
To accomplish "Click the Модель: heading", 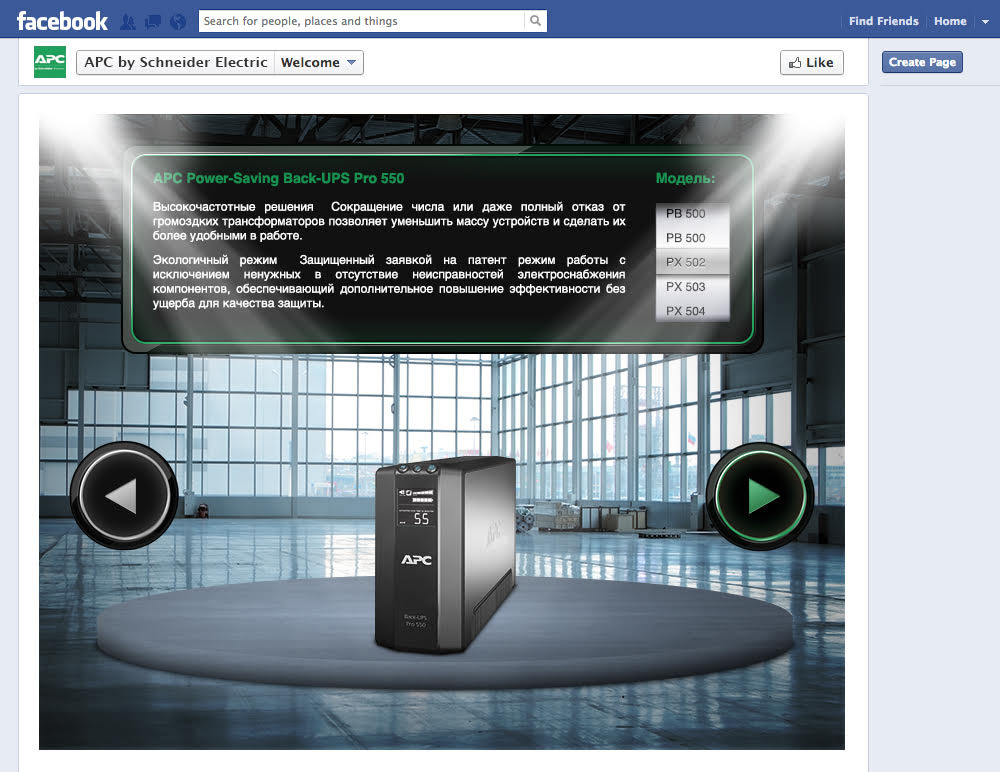I will click(686, 179).
